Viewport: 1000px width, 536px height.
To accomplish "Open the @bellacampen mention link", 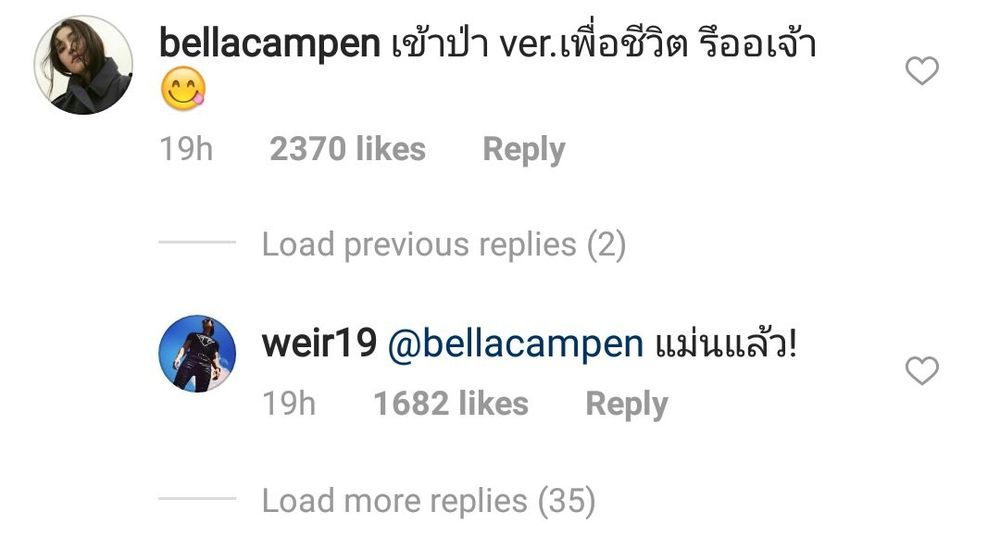I will point(515,345).
